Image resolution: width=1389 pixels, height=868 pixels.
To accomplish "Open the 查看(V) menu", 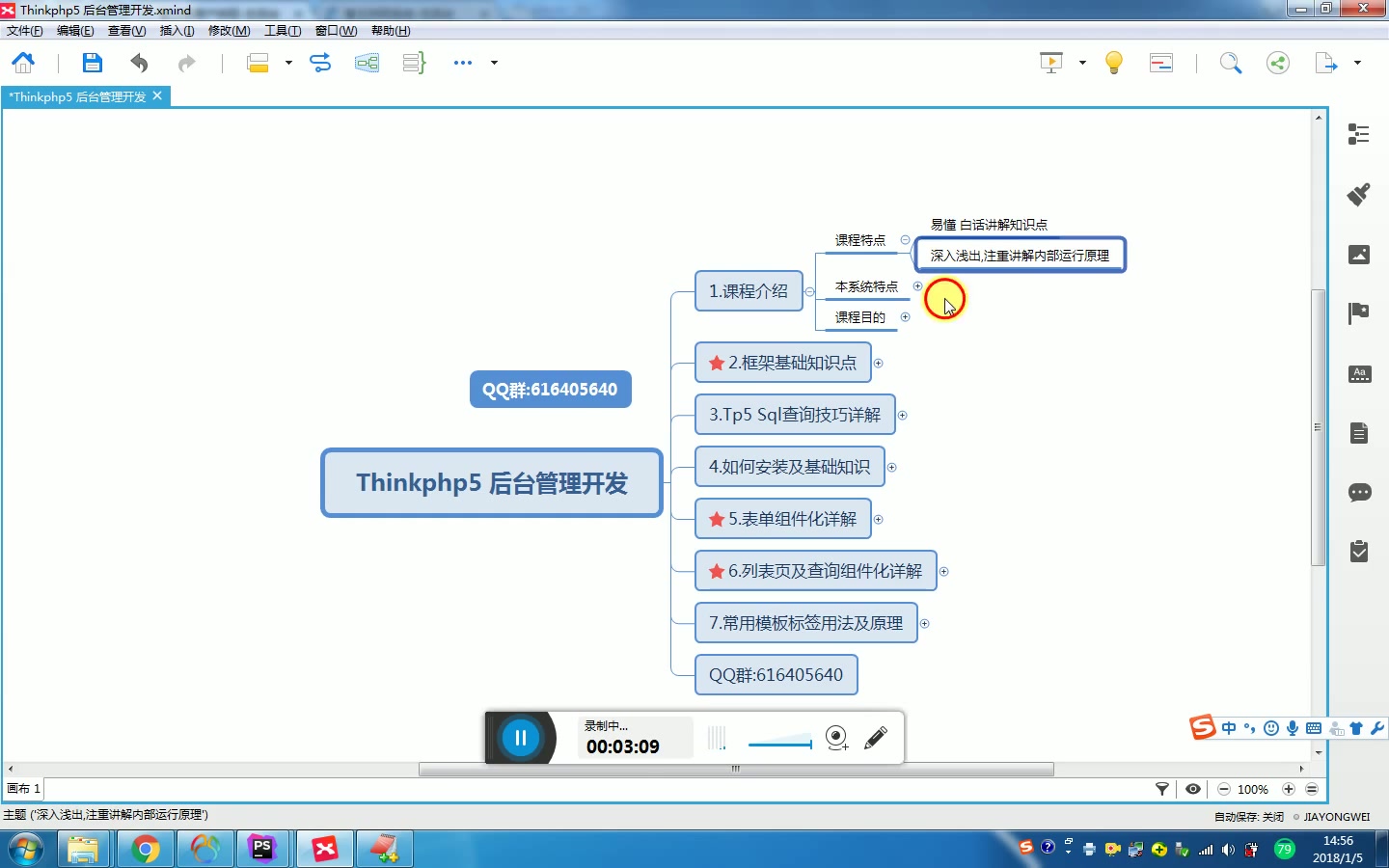I will pyautogui.click(x=126, y=31).
